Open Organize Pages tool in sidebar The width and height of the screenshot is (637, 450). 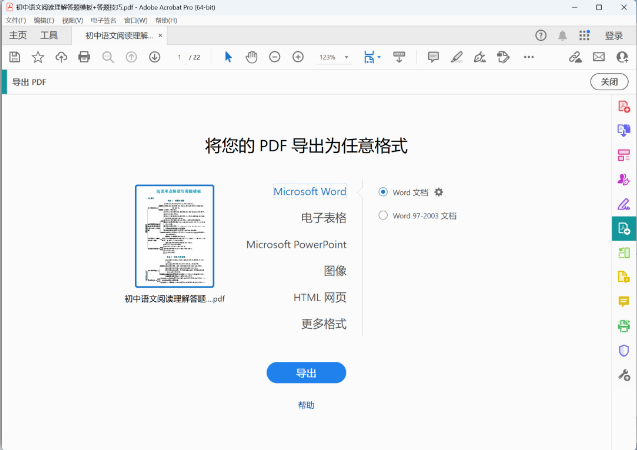(624, 155)
